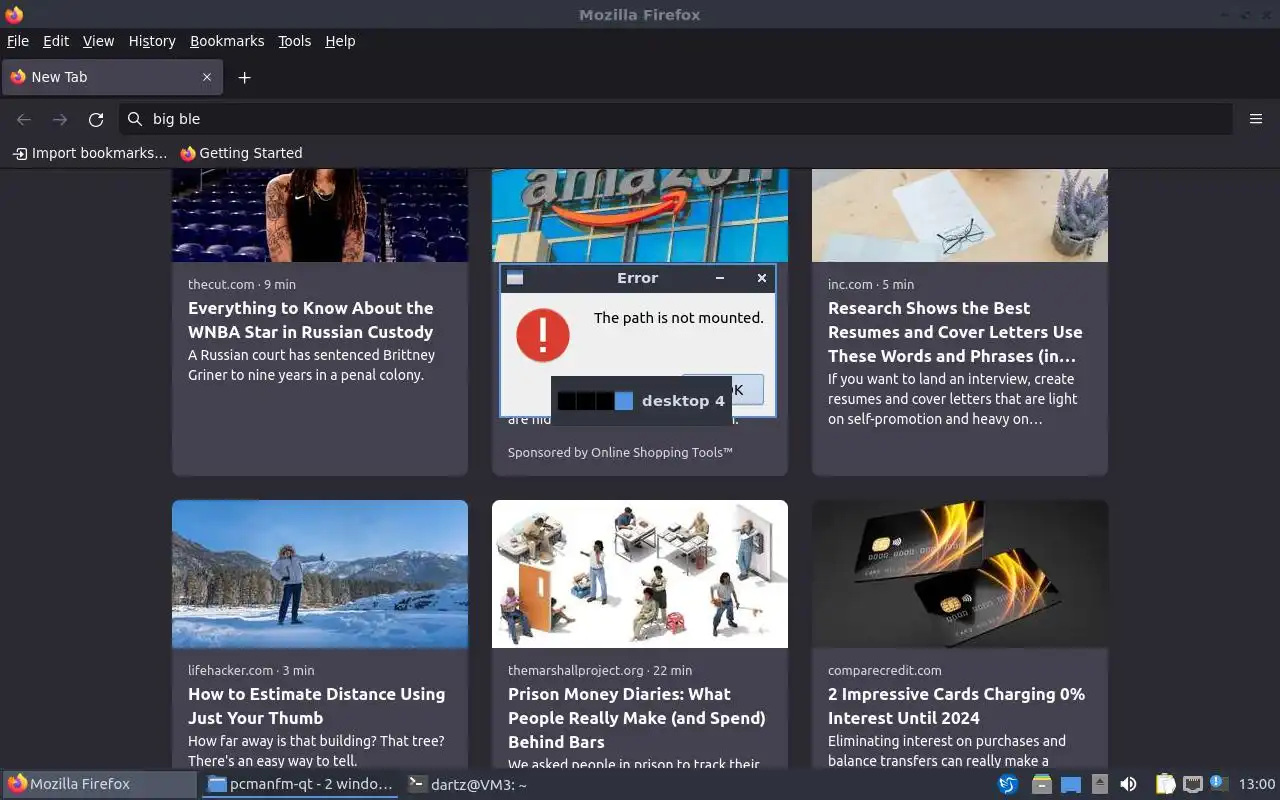The width and height of the screenshot is (1280, 800).
Task: Click the snowy mountain thumbnail image
Action: point(320,574)
